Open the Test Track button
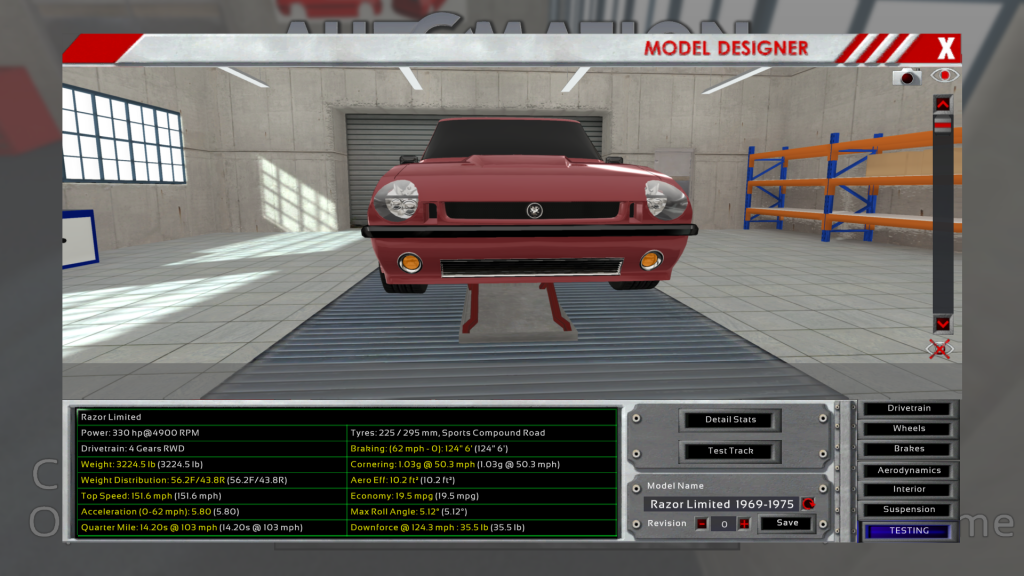 [730, 451]
